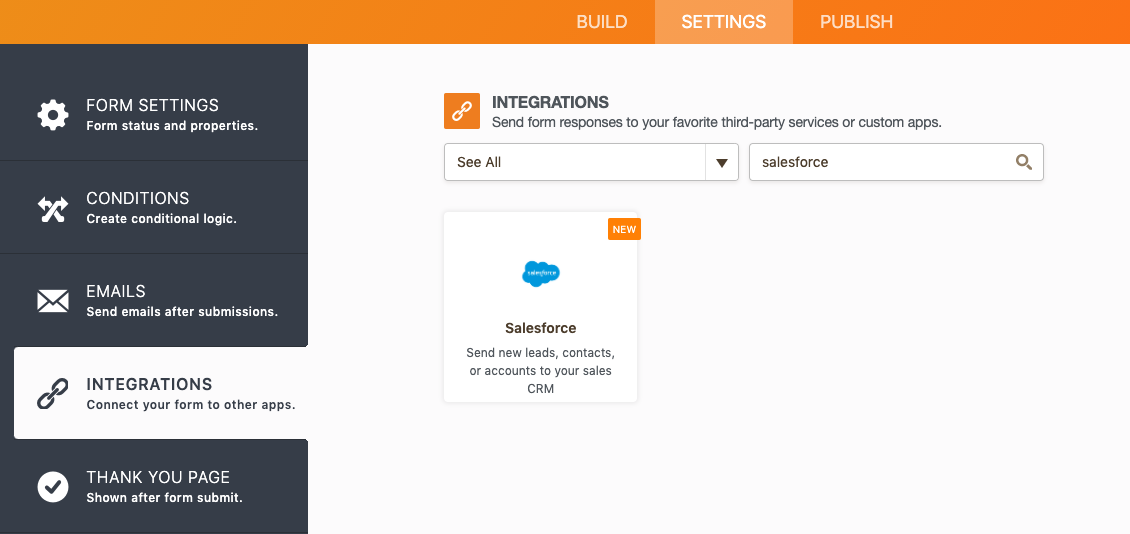1130x534 pixels.
Task: Focus the integrations search field containing salesforce
Action: pos(896,162)
